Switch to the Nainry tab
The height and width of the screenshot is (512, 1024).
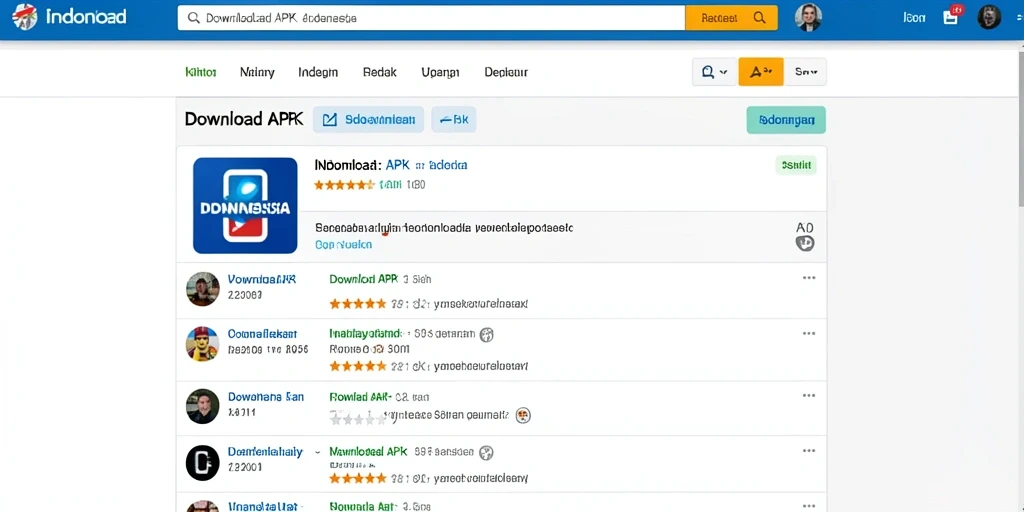(257, 72)
